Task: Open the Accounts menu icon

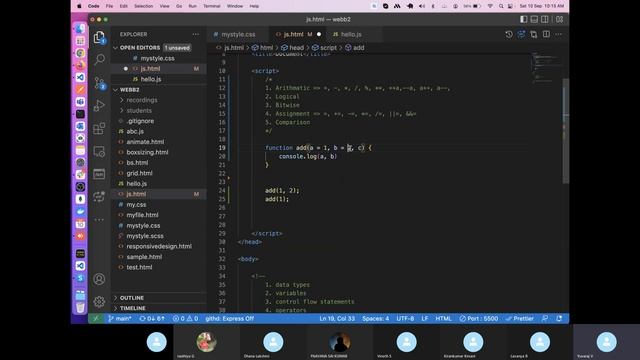Action: (99, 279)
